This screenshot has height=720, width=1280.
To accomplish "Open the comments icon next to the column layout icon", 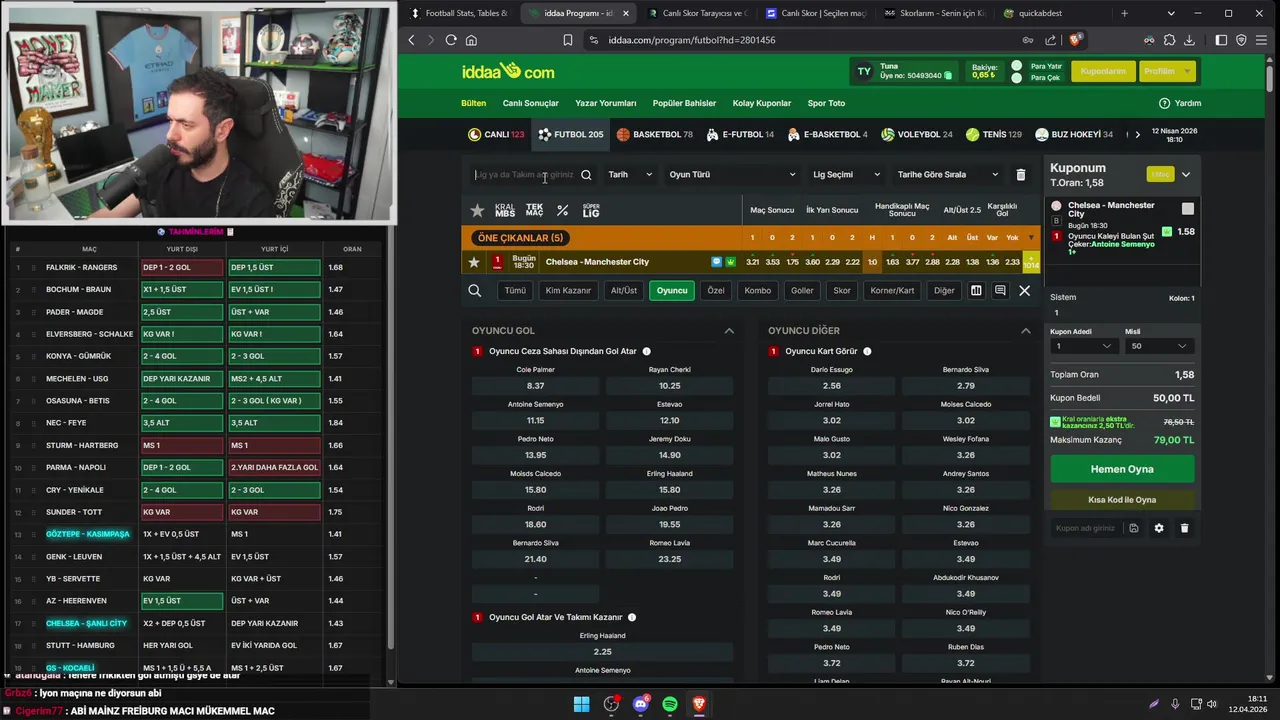I will 1000,291.
